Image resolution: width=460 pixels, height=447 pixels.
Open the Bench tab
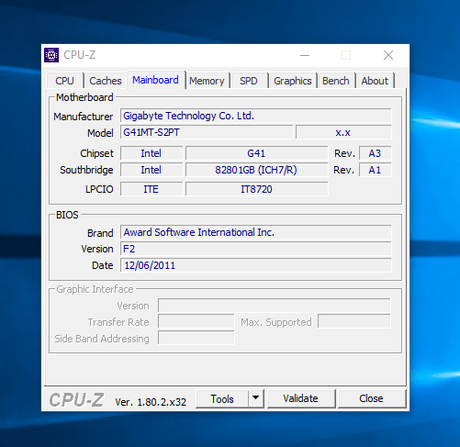pyautogui.click(x=336, y=81)
